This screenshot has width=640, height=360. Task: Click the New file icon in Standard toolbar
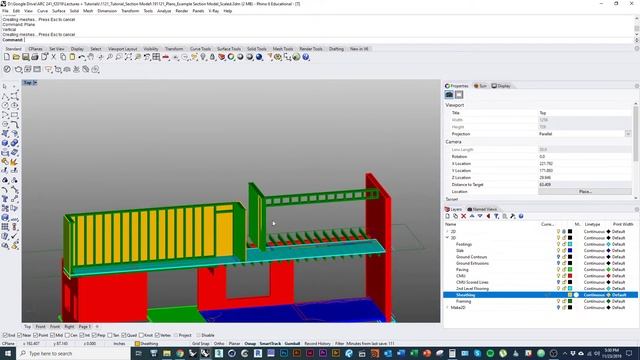pos(7,57)
